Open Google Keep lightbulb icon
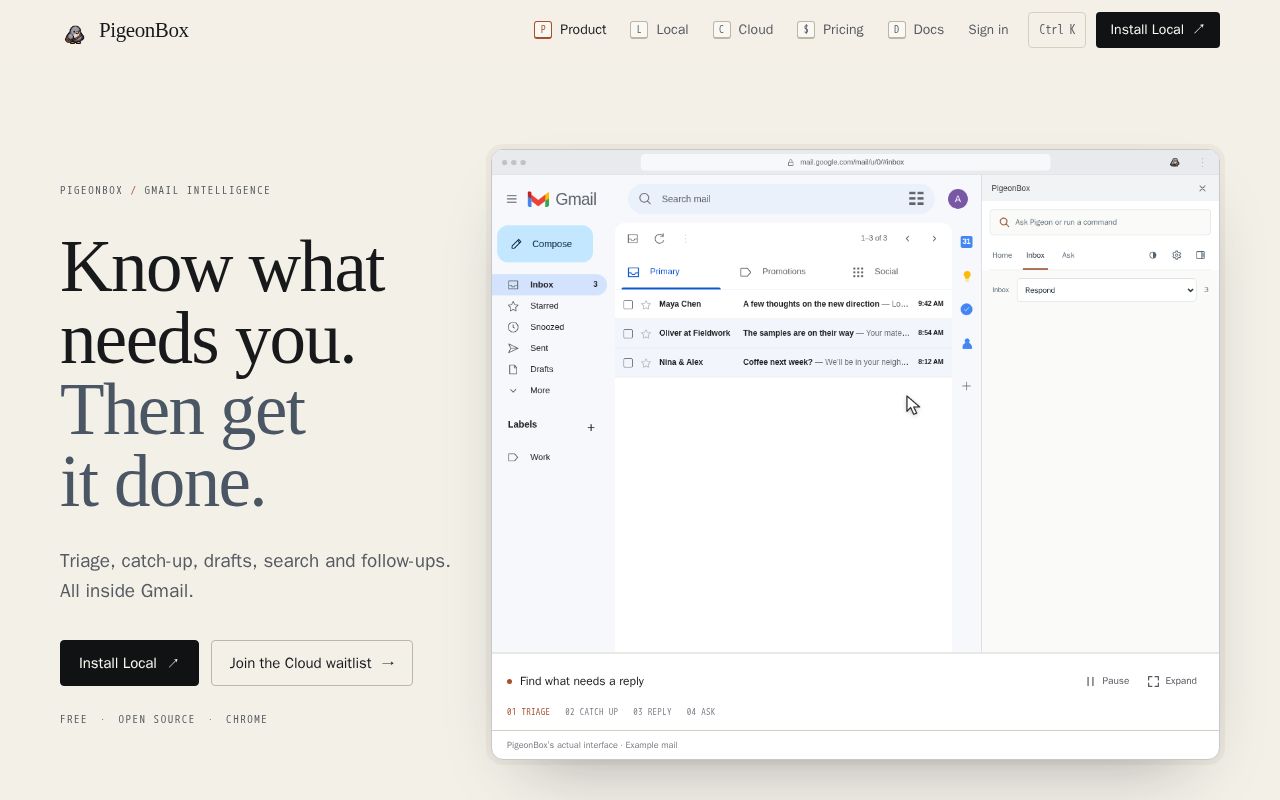Image resolution: width=1280 pixels, height=800 pixels. pos(966,276)
